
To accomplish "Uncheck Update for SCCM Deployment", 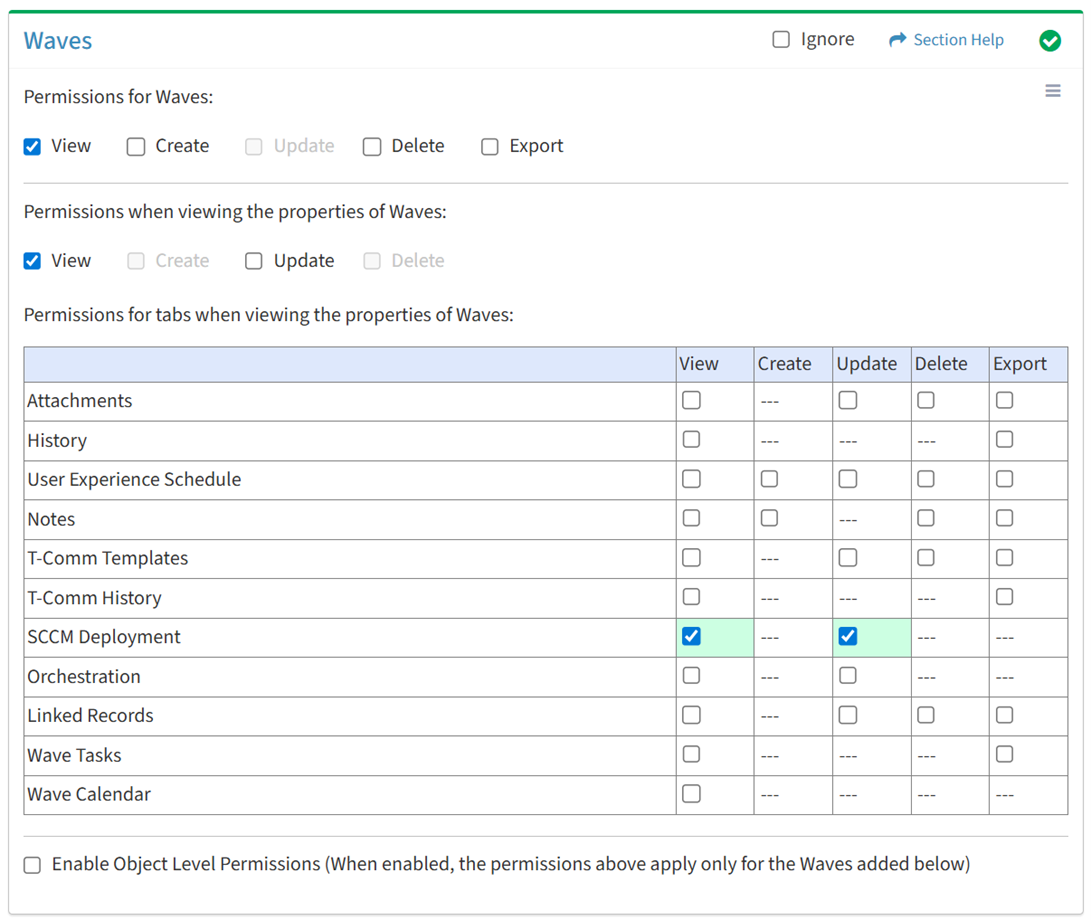I will [848, 636].
